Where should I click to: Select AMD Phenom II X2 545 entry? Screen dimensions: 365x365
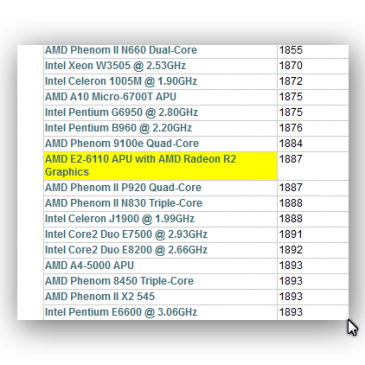click(x=100, y=296)
